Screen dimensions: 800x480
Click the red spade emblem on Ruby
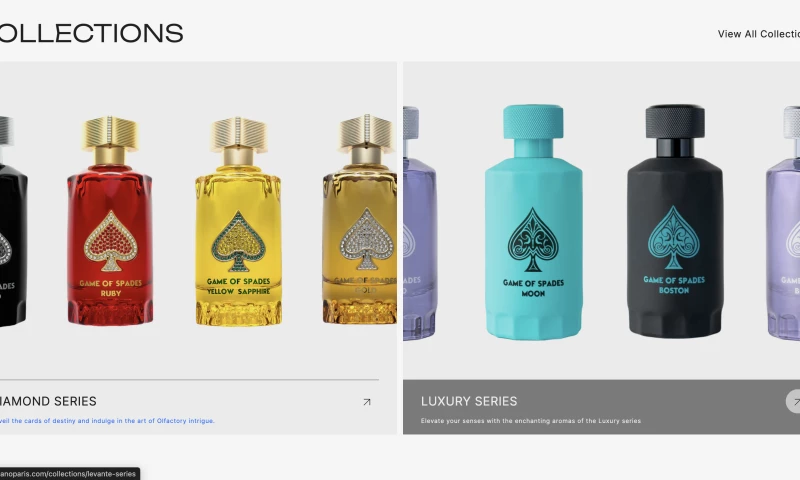(110, 241)
